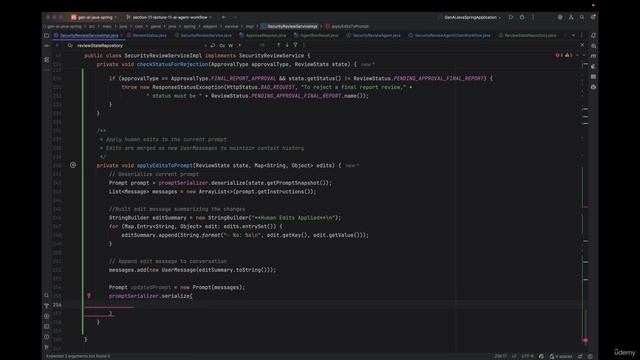This screenshot has width=640, height=360.
Task: Open the Notifications bell on right sidebar
Action: (593, 36)
